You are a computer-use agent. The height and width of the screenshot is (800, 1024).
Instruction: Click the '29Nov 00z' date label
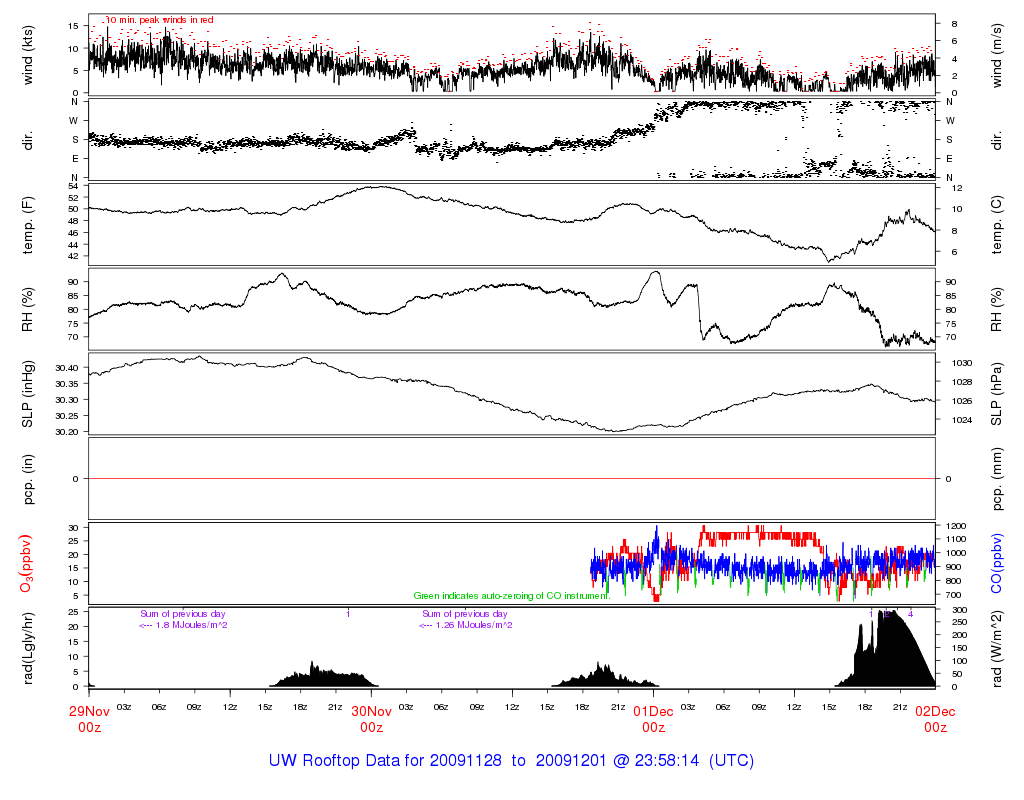(89, 719)
